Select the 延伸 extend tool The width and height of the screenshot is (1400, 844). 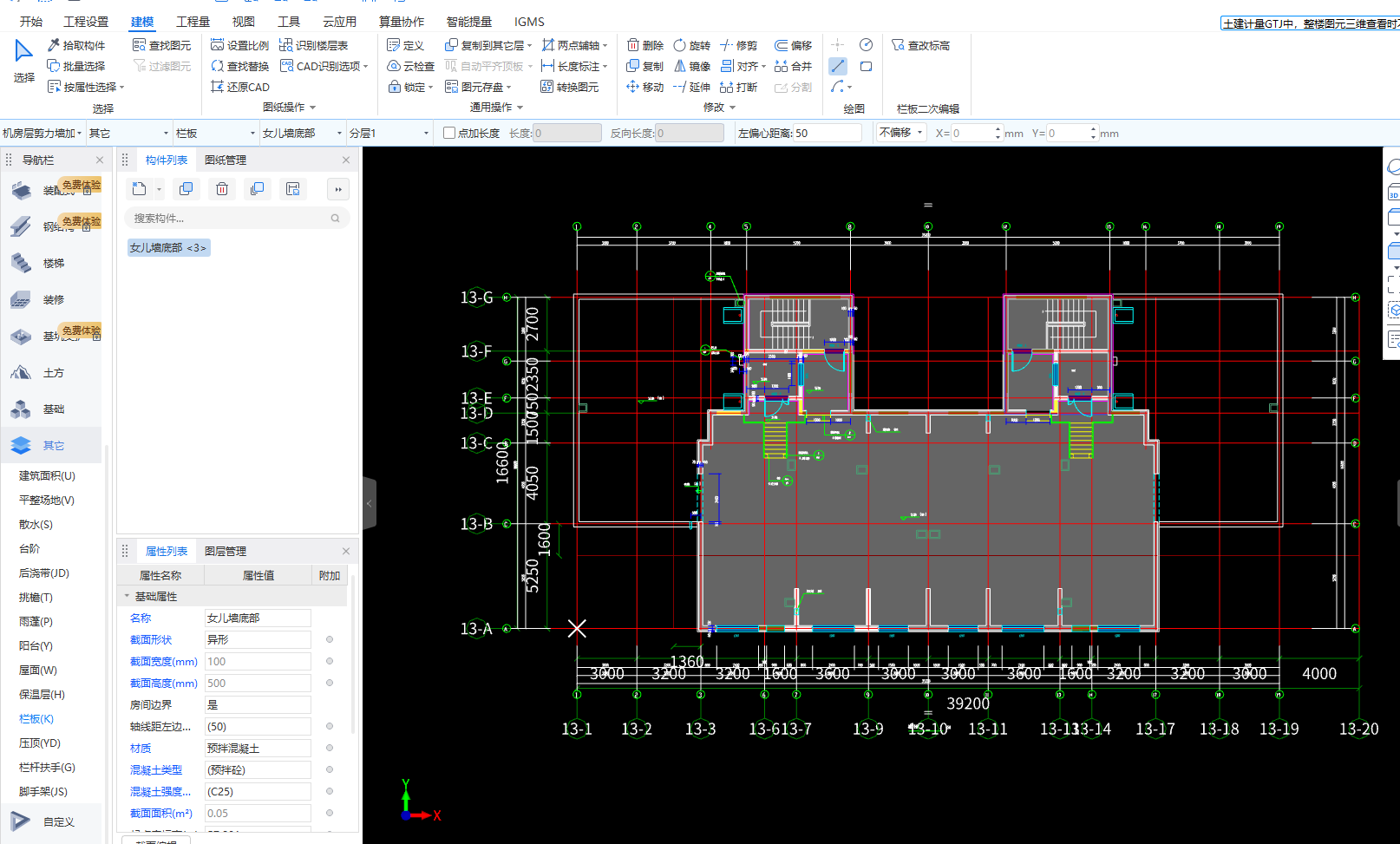pyautogui.click(x=691, y=87)
